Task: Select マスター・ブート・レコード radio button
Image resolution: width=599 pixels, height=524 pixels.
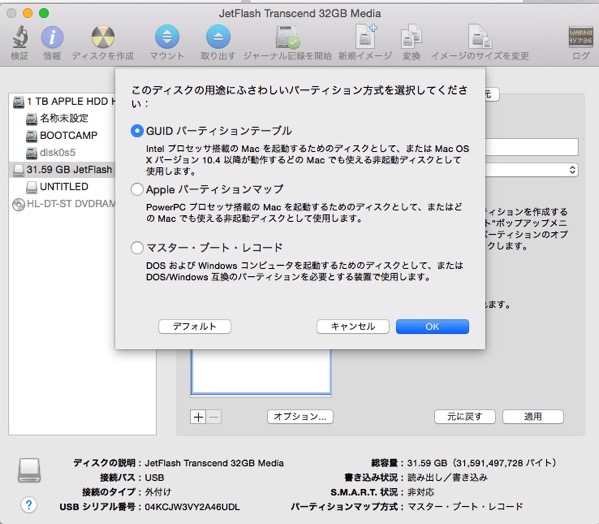Action: (x=137, y=248)
